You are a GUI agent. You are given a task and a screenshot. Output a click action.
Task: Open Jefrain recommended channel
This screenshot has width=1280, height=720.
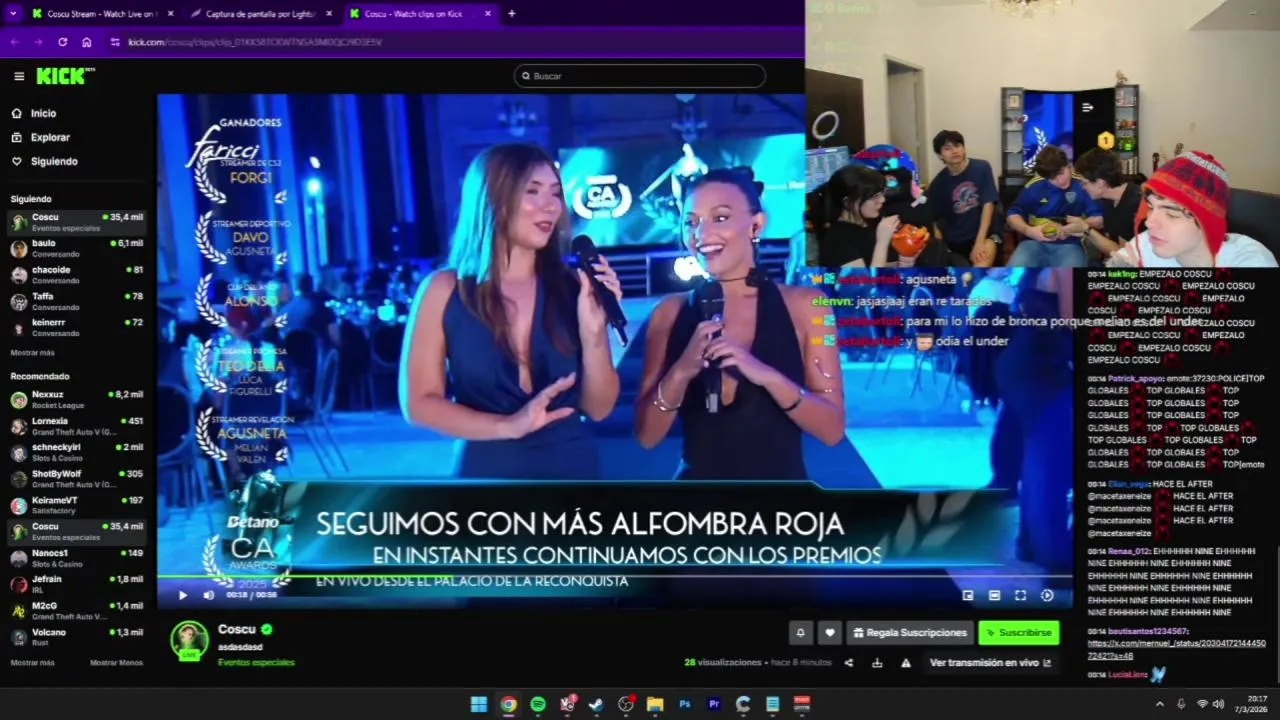tap(77, 584)
